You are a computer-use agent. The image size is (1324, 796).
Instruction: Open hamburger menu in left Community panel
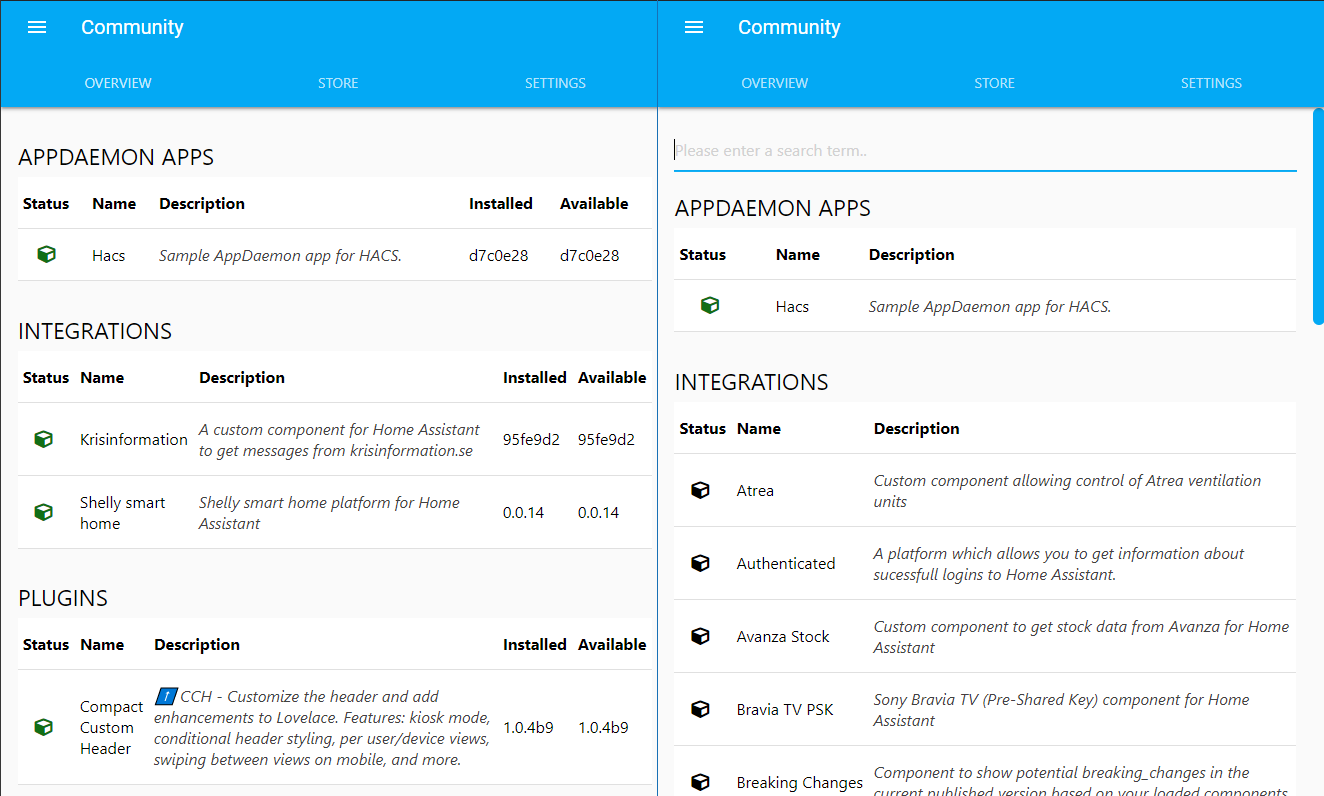pyautogui.click(x=37, y=28)
